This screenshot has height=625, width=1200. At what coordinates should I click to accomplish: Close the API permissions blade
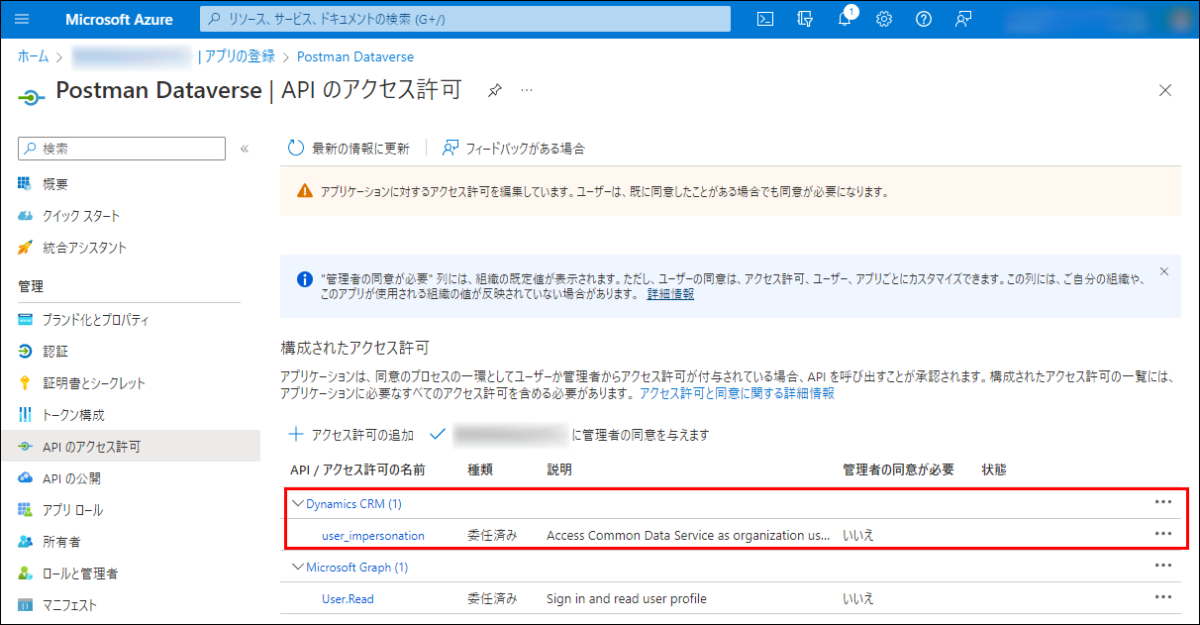coord(1165,90)
